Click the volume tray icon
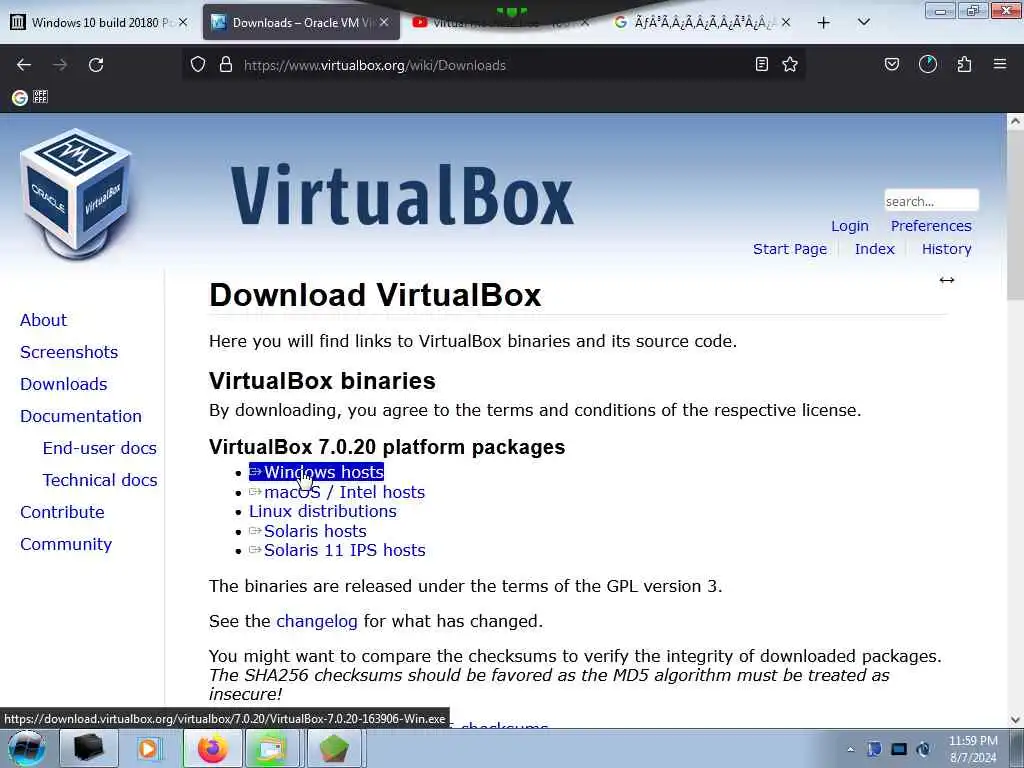Screen dimensions: 1024x768 [x=923, y=749]
